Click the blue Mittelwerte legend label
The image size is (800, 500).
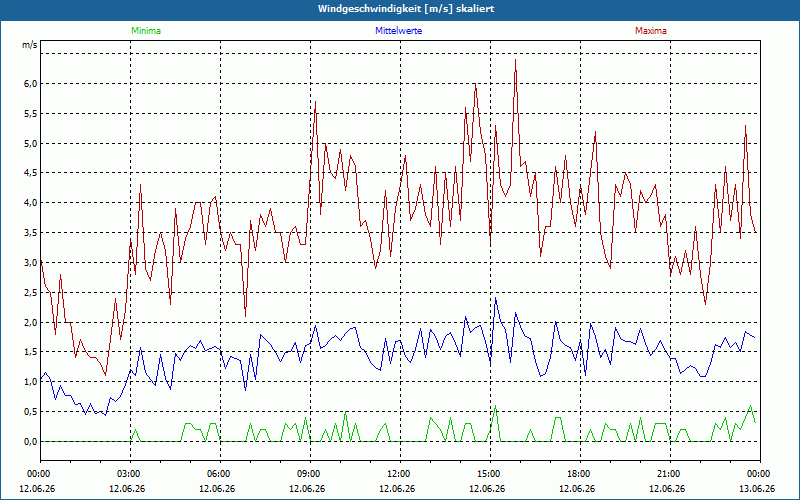[398, 31]
